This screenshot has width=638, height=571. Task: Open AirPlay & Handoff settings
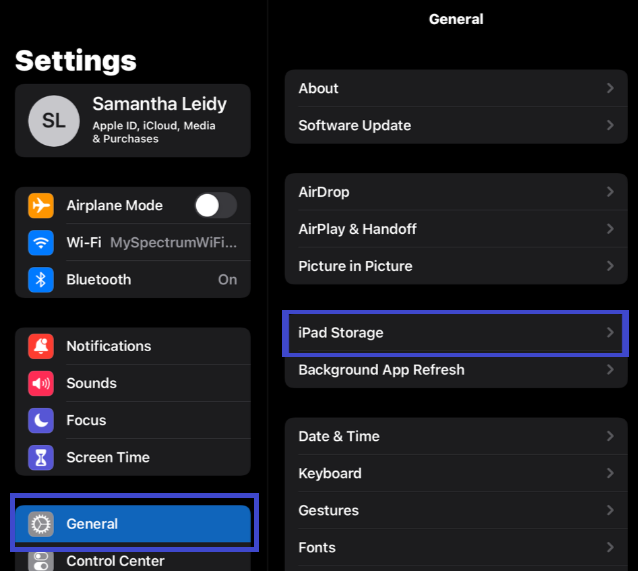(456, 229)
